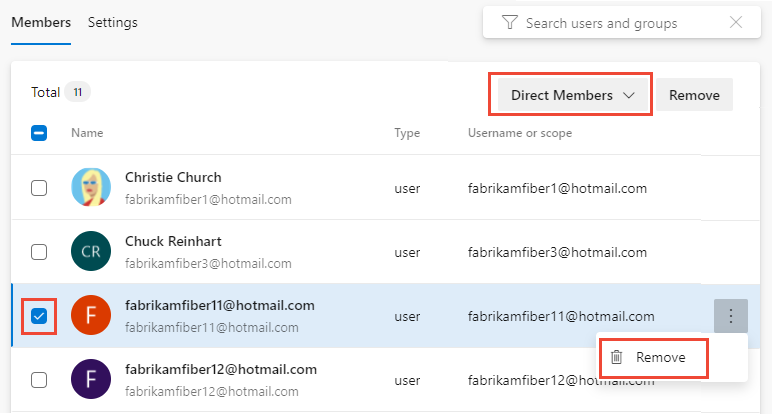Tick the checkbox for fabrikamfiber12
The height and width of the screenshot is (414, 772).
(x=39, y=380)
